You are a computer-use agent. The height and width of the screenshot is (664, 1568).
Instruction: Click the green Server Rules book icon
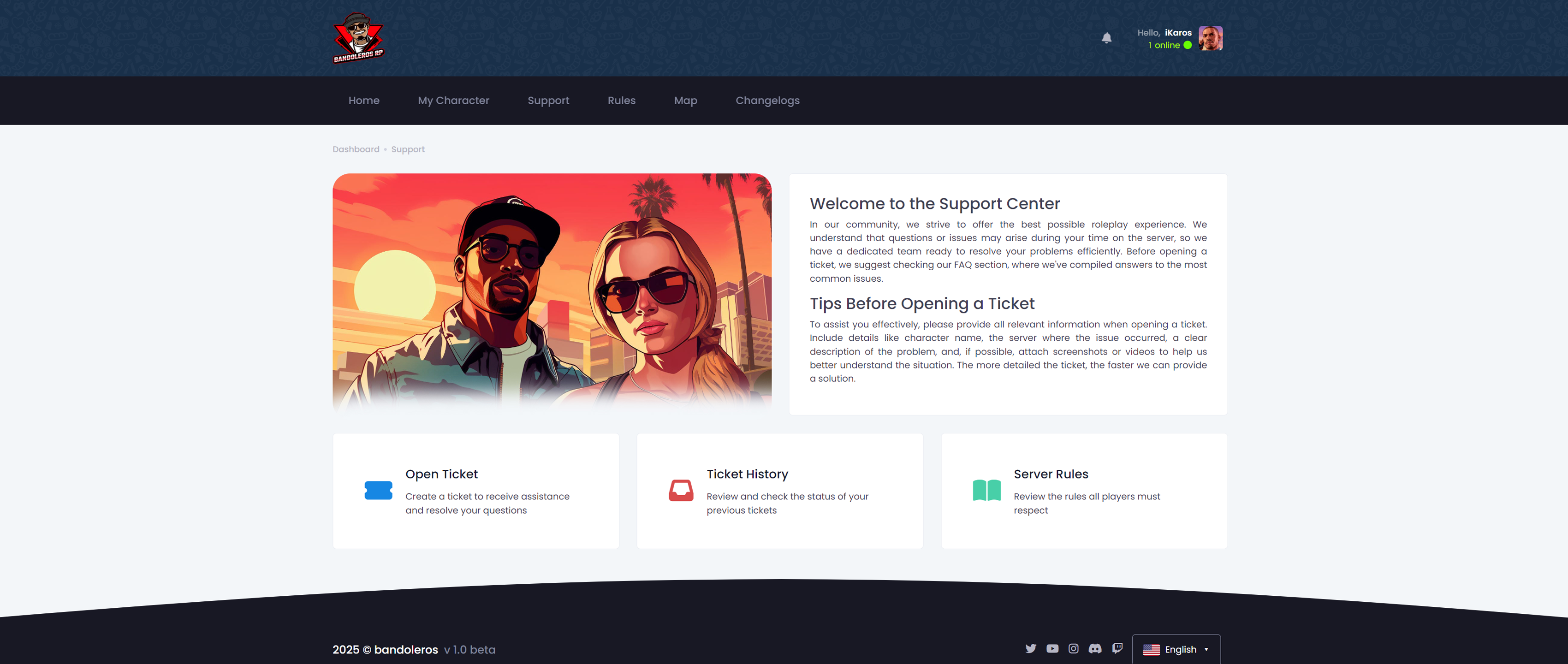click(986, 490)
